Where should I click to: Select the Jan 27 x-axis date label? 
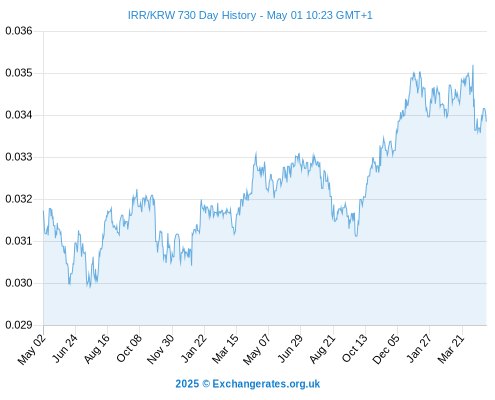click(419, 348)
